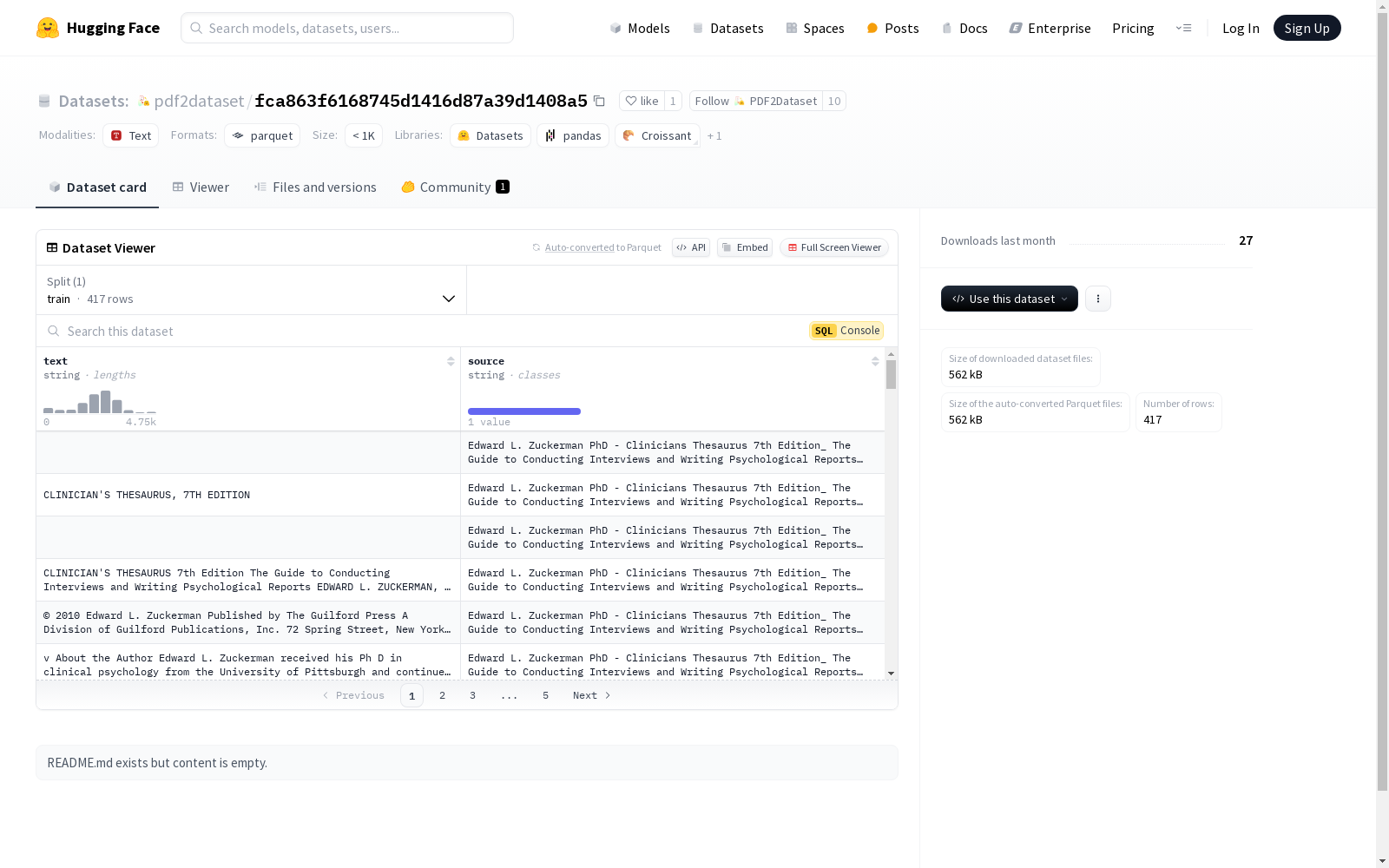
Task: Click scroll-down arrow of table scrollbar
Action: click(891, 674)
